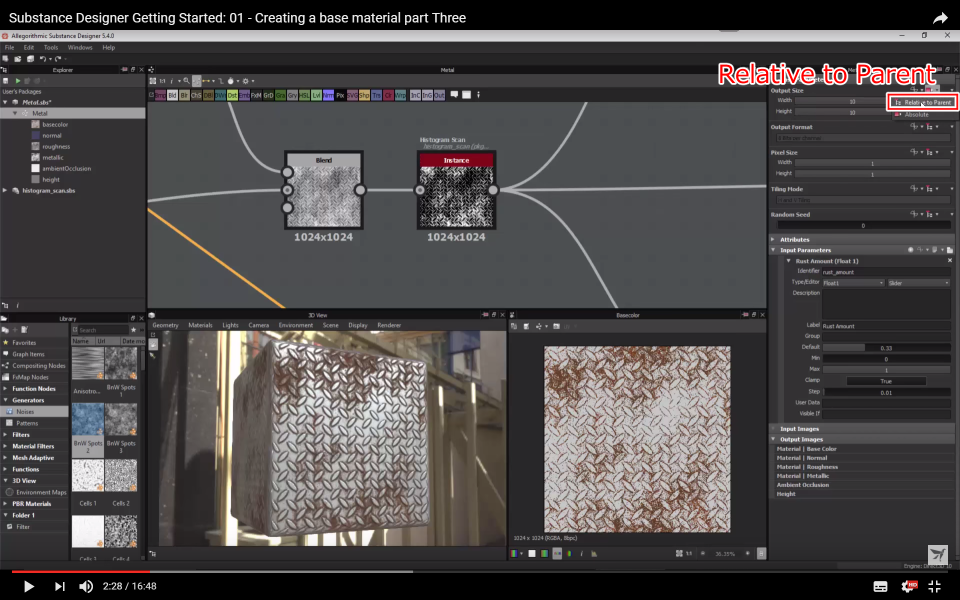Open the File menu
The image size is (960, 600).
click(x=10, y=47)
